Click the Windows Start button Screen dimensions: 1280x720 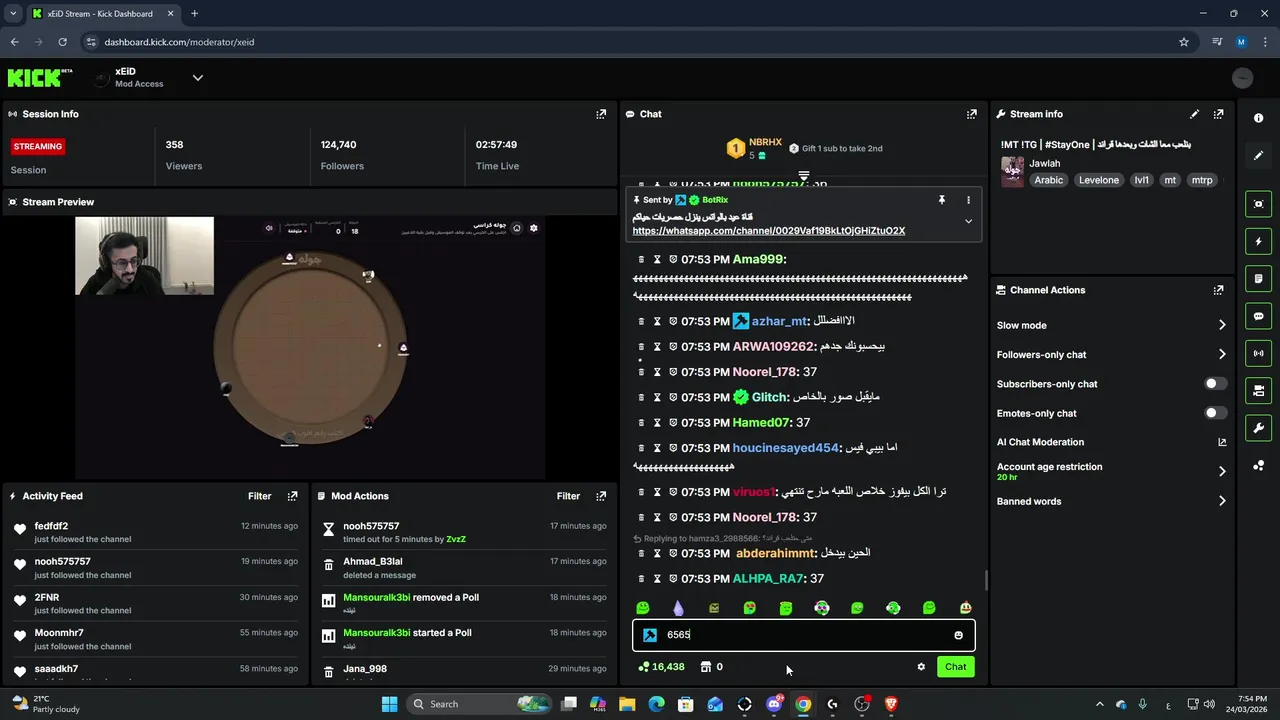[x=389, y=704]
